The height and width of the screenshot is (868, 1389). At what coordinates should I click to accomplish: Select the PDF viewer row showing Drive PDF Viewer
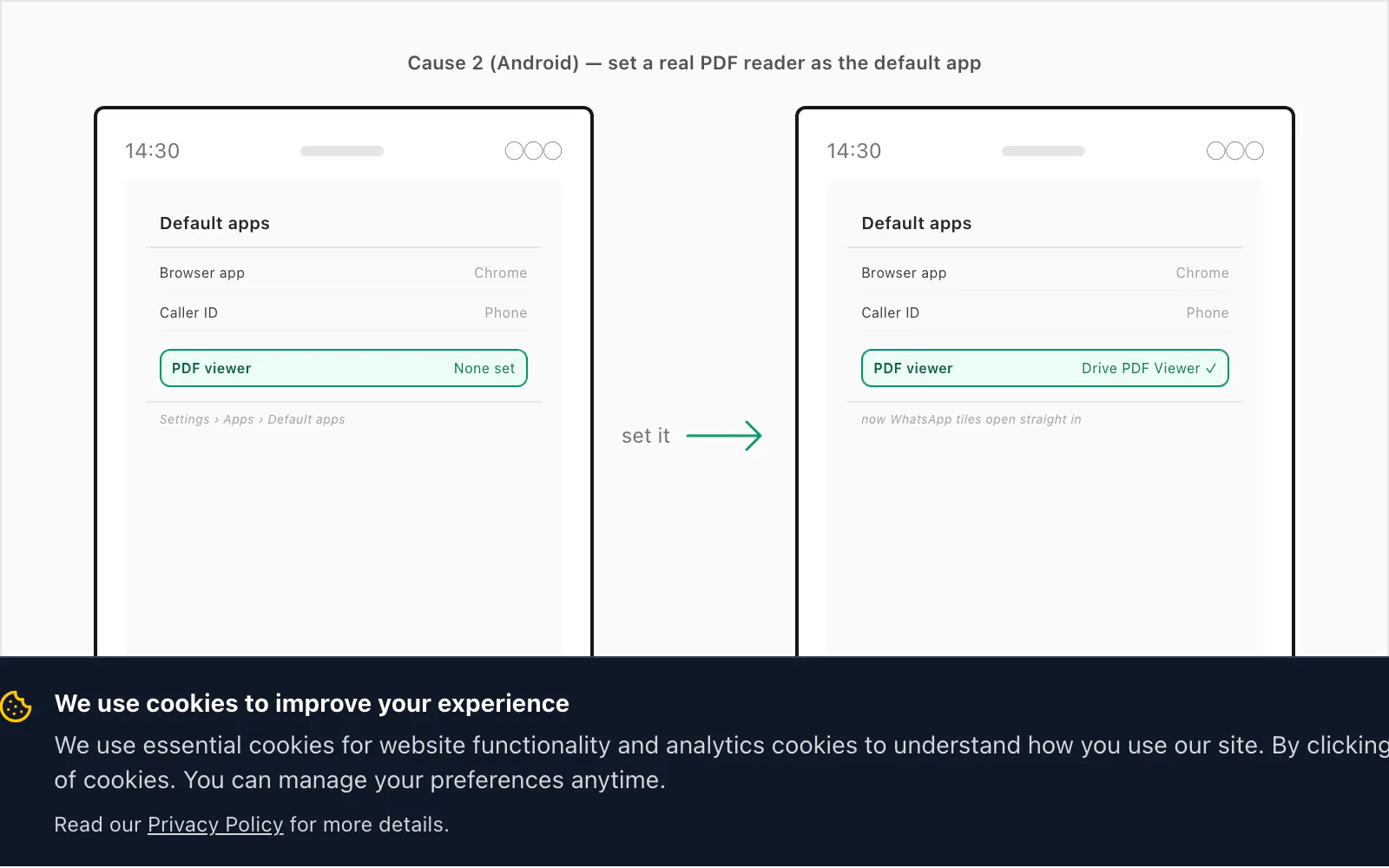click(x=1045, y=368)
